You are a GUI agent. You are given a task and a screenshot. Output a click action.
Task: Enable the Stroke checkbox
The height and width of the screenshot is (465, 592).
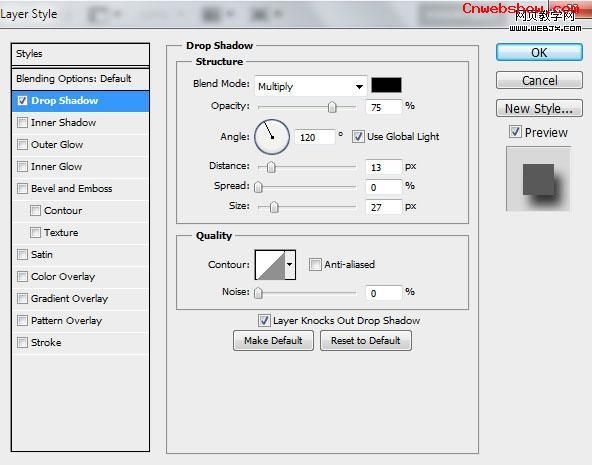[22, 342]
